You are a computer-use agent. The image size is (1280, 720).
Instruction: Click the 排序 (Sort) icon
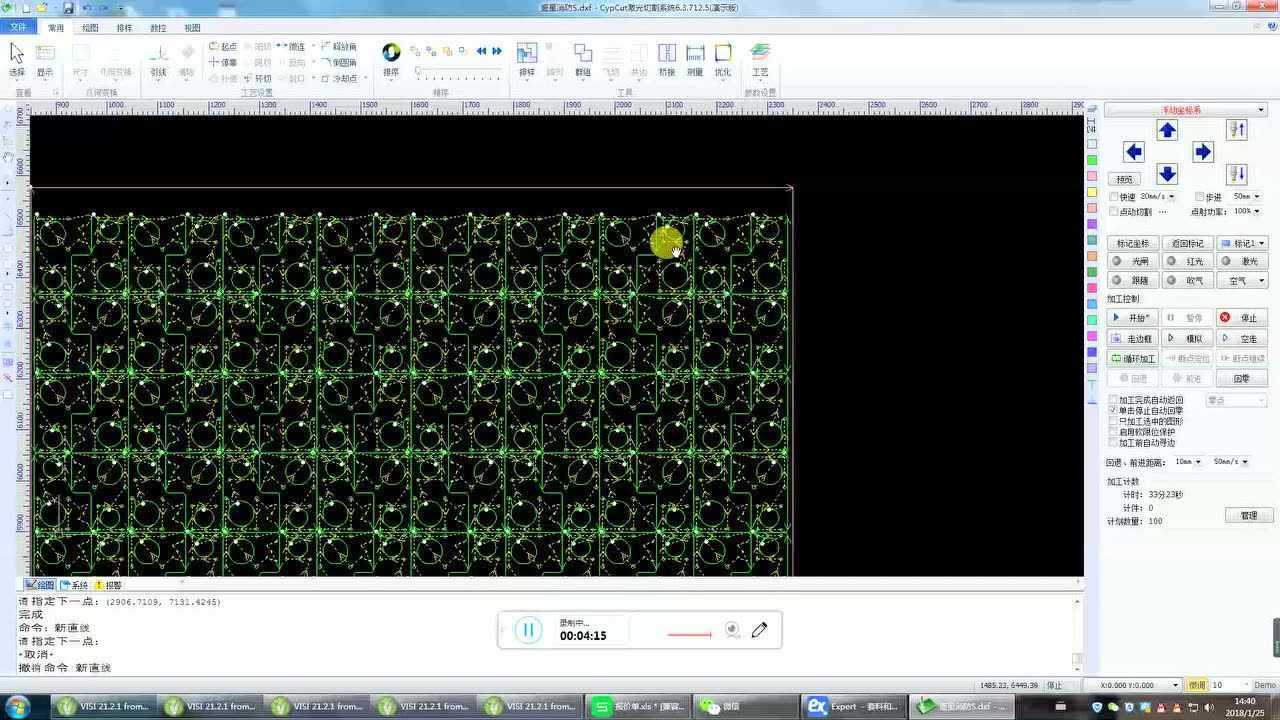click(x=391, y=59)
